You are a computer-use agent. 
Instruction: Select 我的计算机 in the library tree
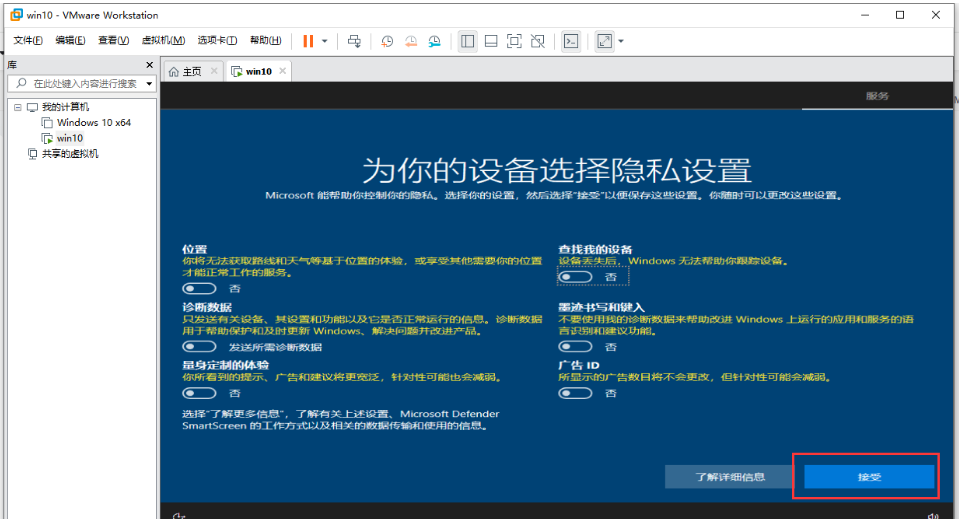65,107
